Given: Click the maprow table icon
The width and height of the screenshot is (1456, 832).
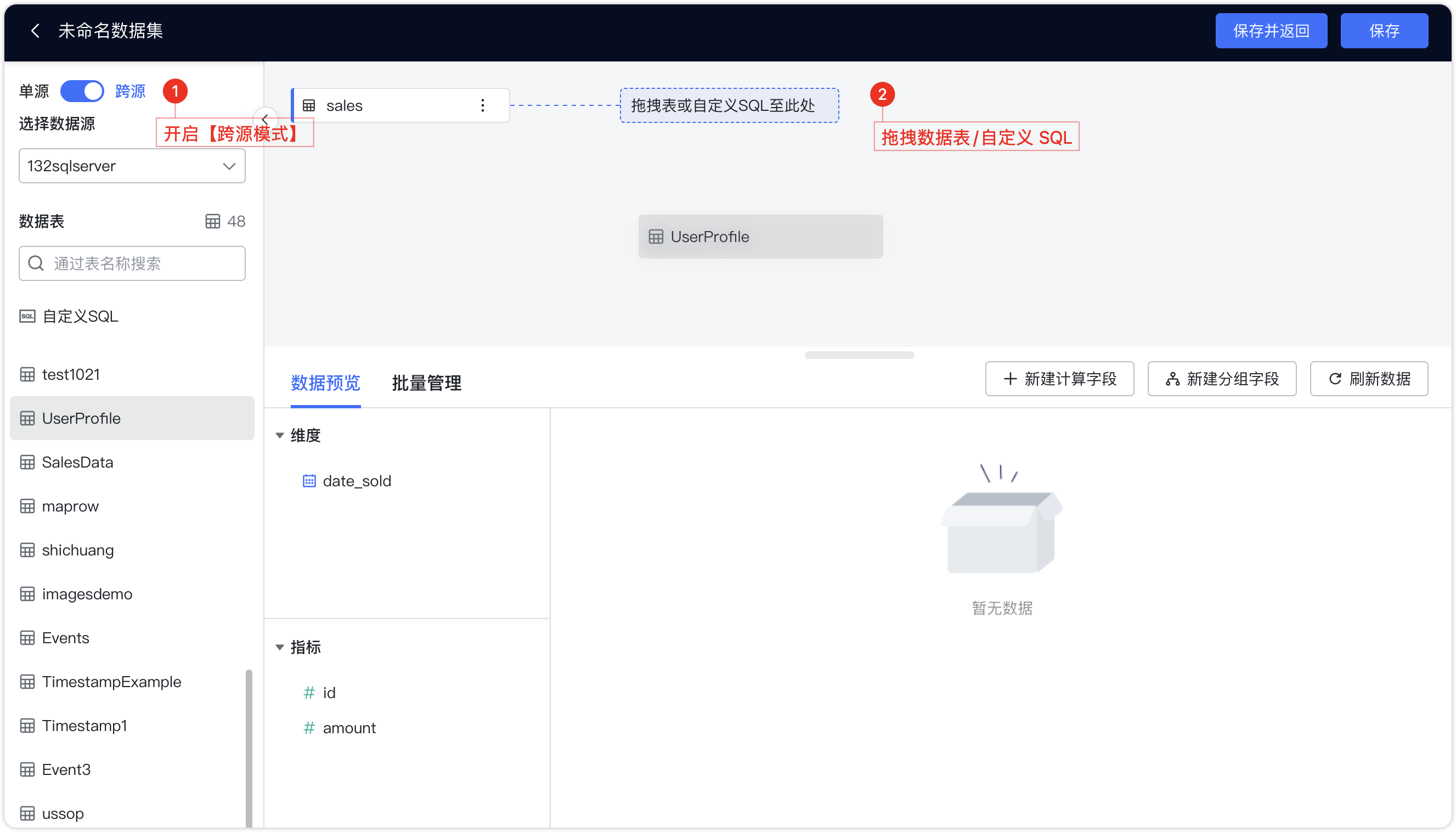Looking at the screenshot, I should coord(27,507).
